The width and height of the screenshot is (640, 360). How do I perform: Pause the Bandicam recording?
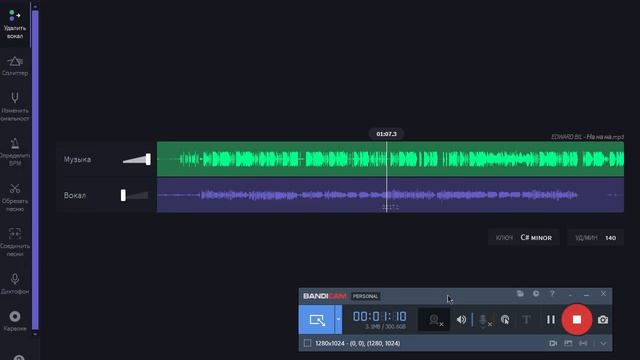coord(551,320)
